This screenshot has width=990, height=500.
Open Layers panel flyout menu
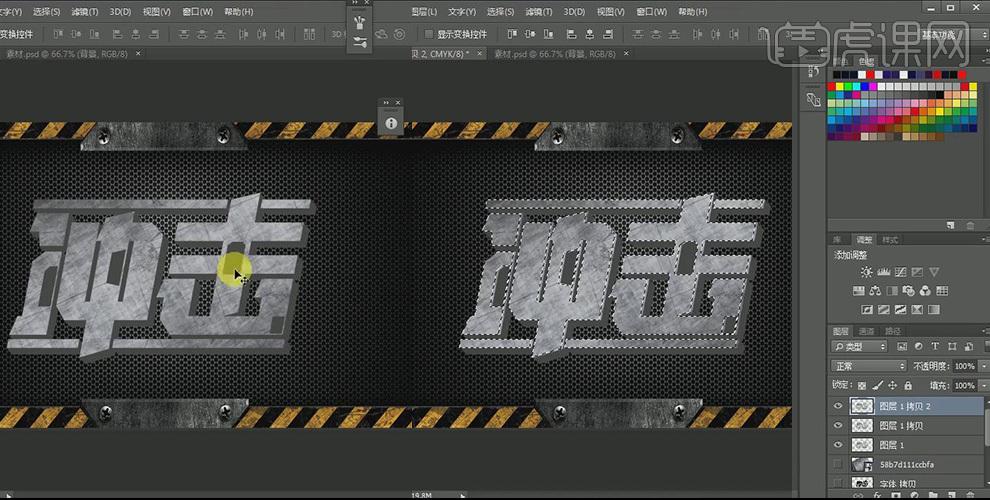point(986,331)
